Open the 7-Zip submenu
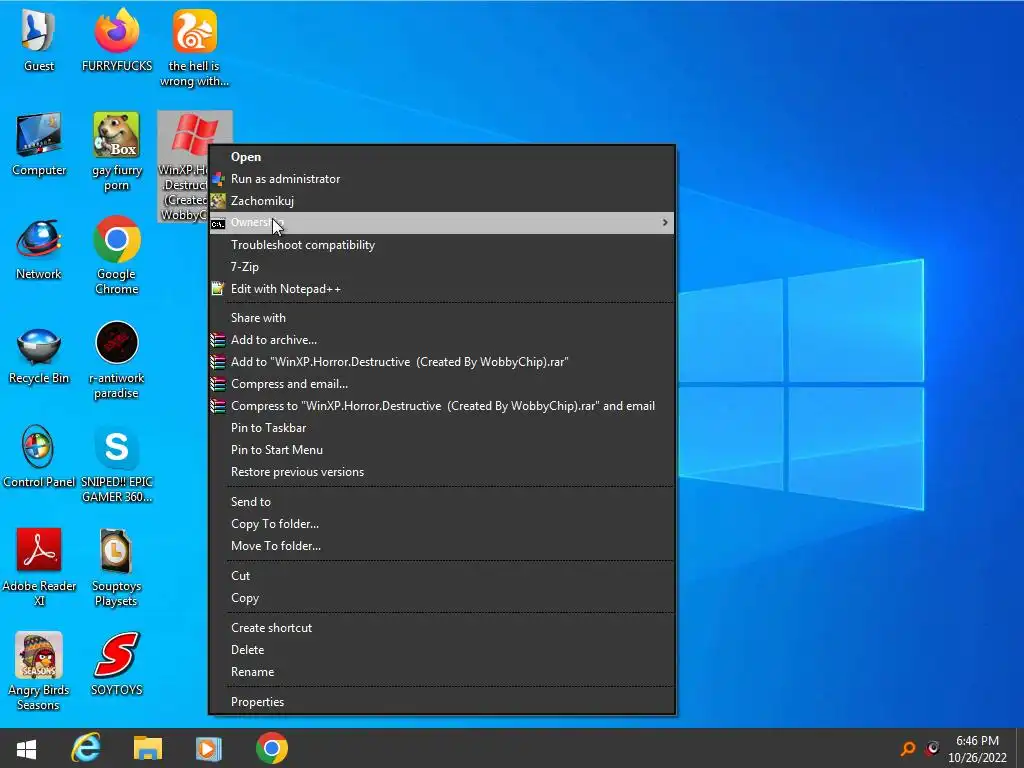This screenshot has height=768, width=1024. 442,267
